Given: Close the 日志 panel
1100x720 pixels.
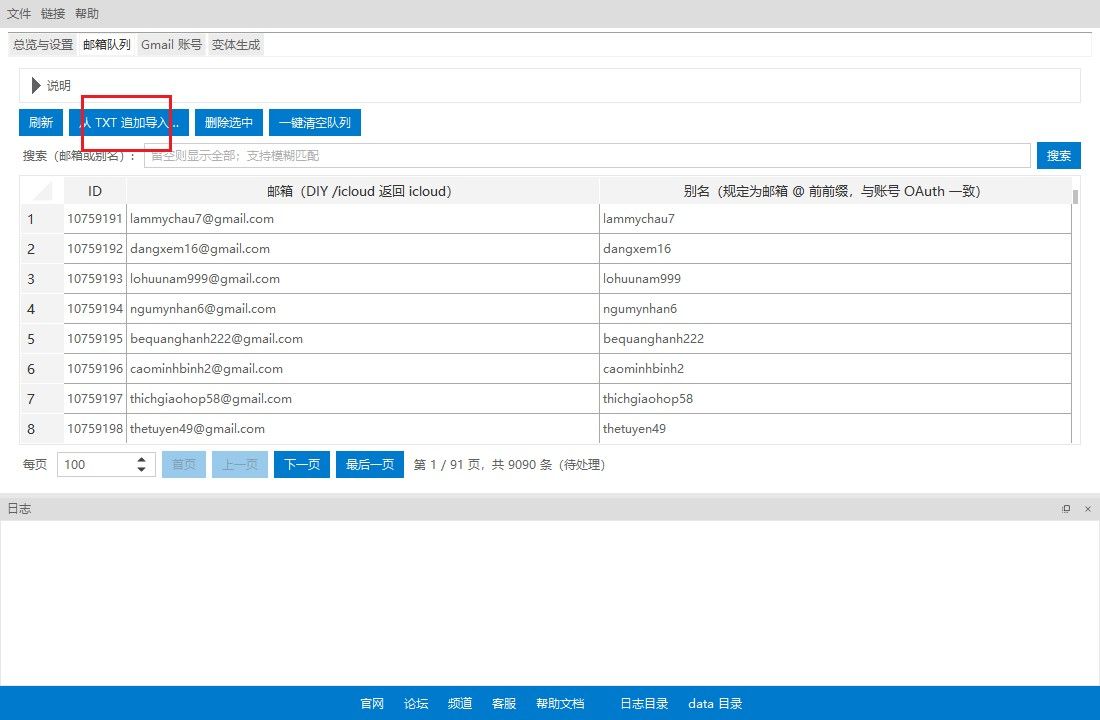Looking at the screenshot, I should pos(1087,509).
